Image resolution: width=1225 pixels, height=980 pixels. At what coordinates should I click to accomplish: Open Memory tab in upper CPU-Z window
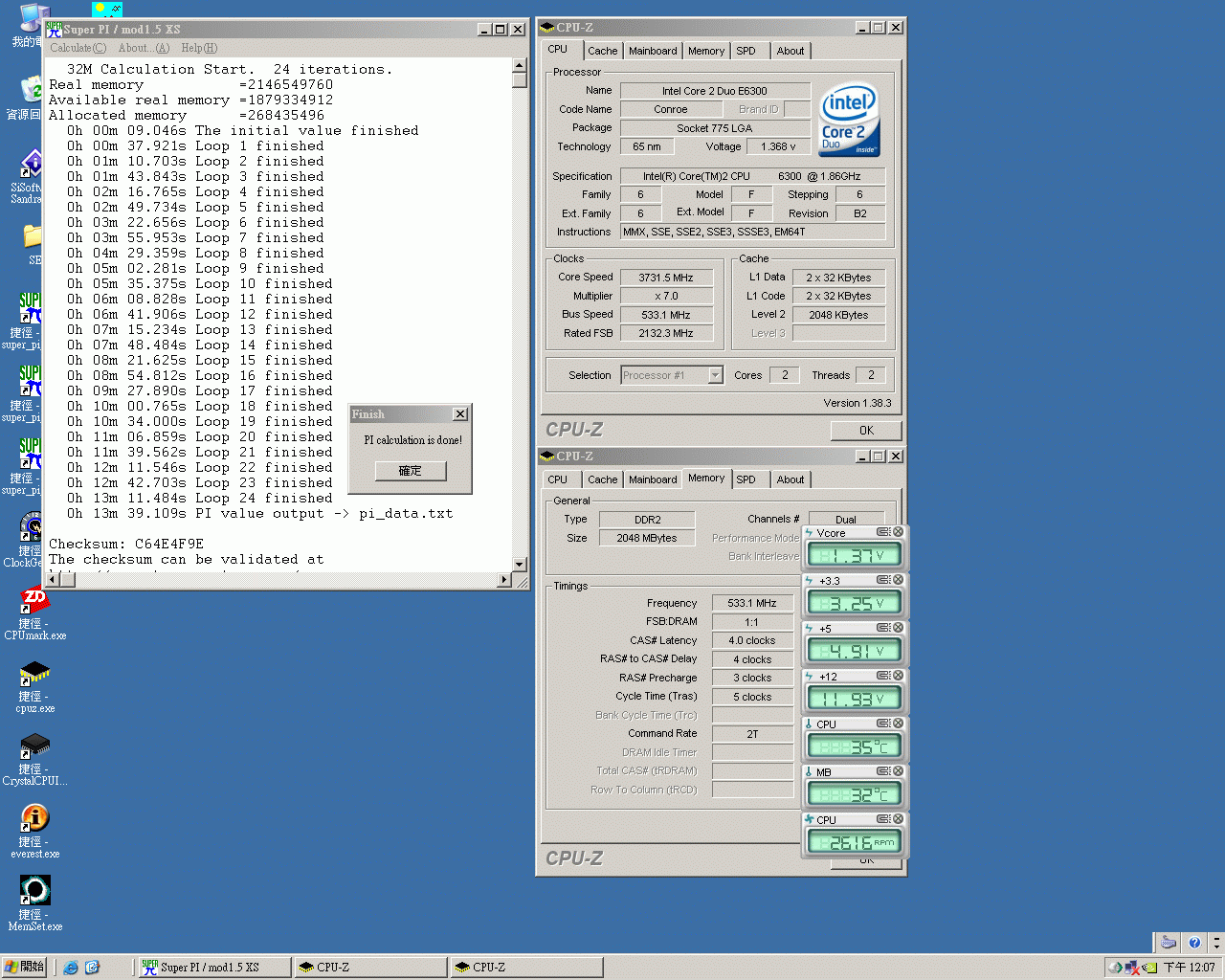point(706,51)
